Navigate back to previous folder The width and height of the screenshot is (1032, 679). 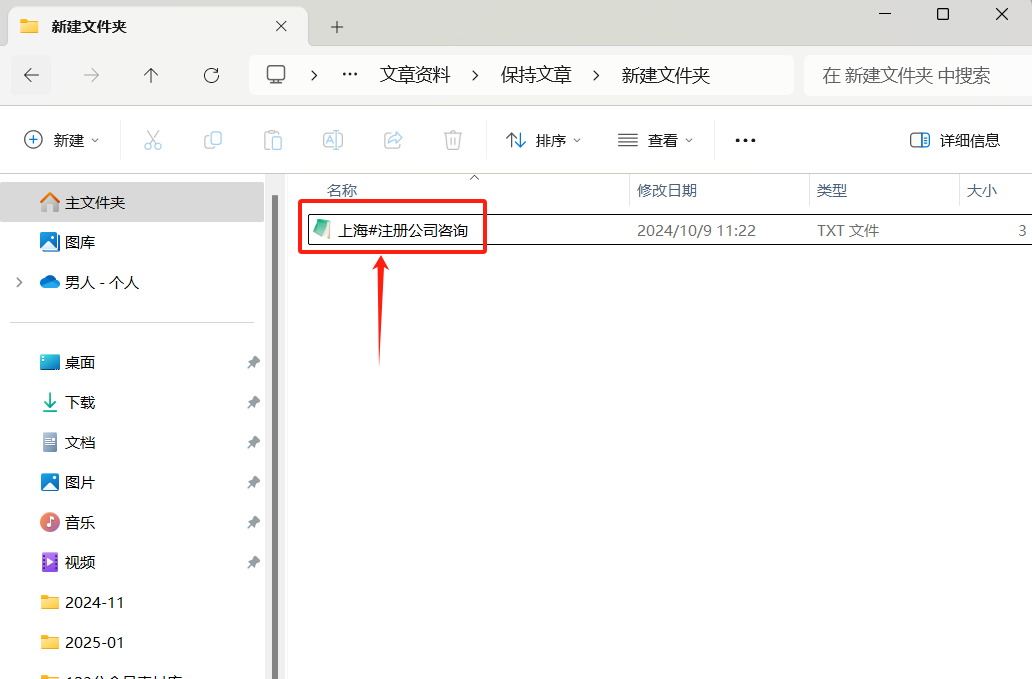(32, 75)
